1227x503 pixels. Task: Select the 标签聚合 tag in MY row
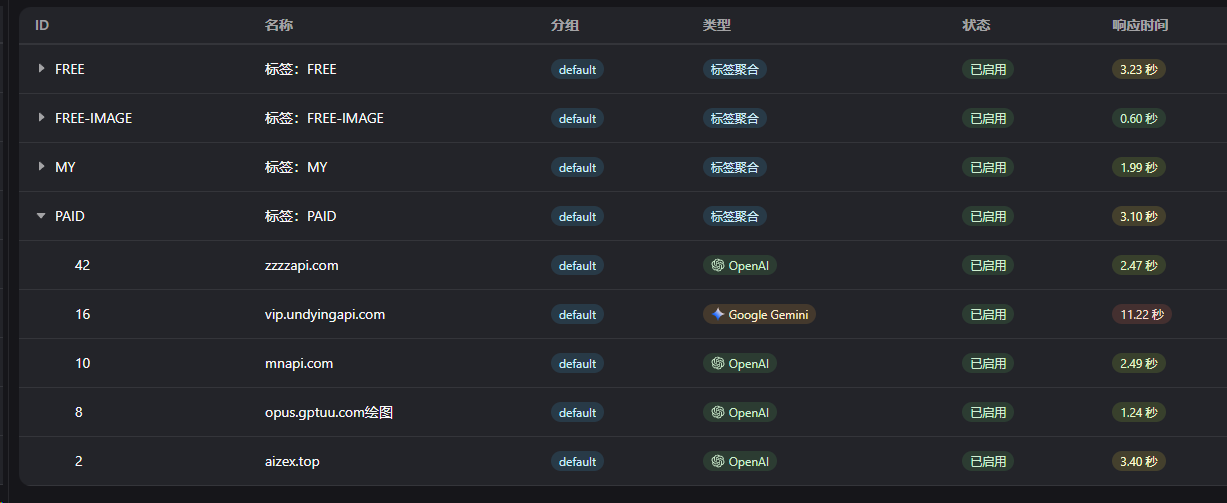click(x=734, y=167)
